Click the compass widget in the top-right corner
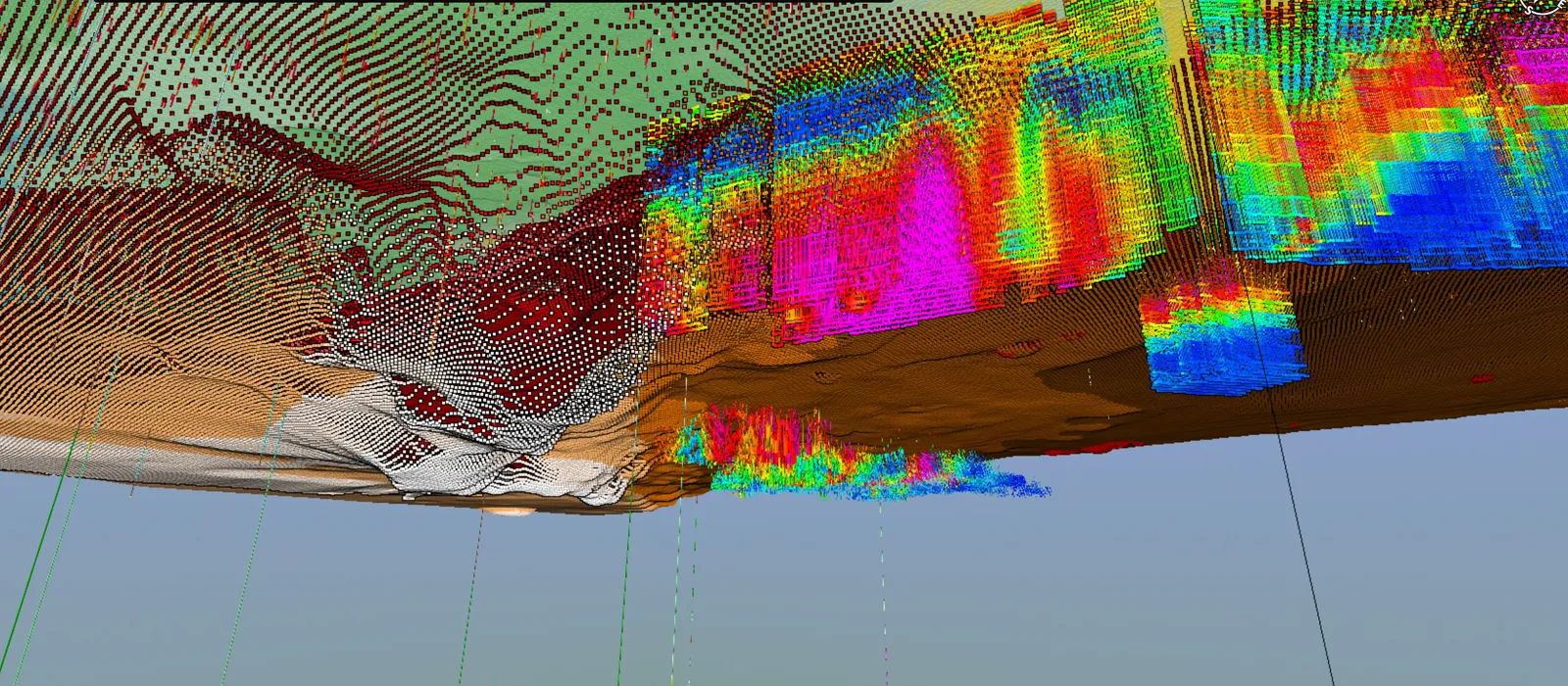Image resolution: width=1568 pixels, height=686 pixels. tap(1548, 5)
